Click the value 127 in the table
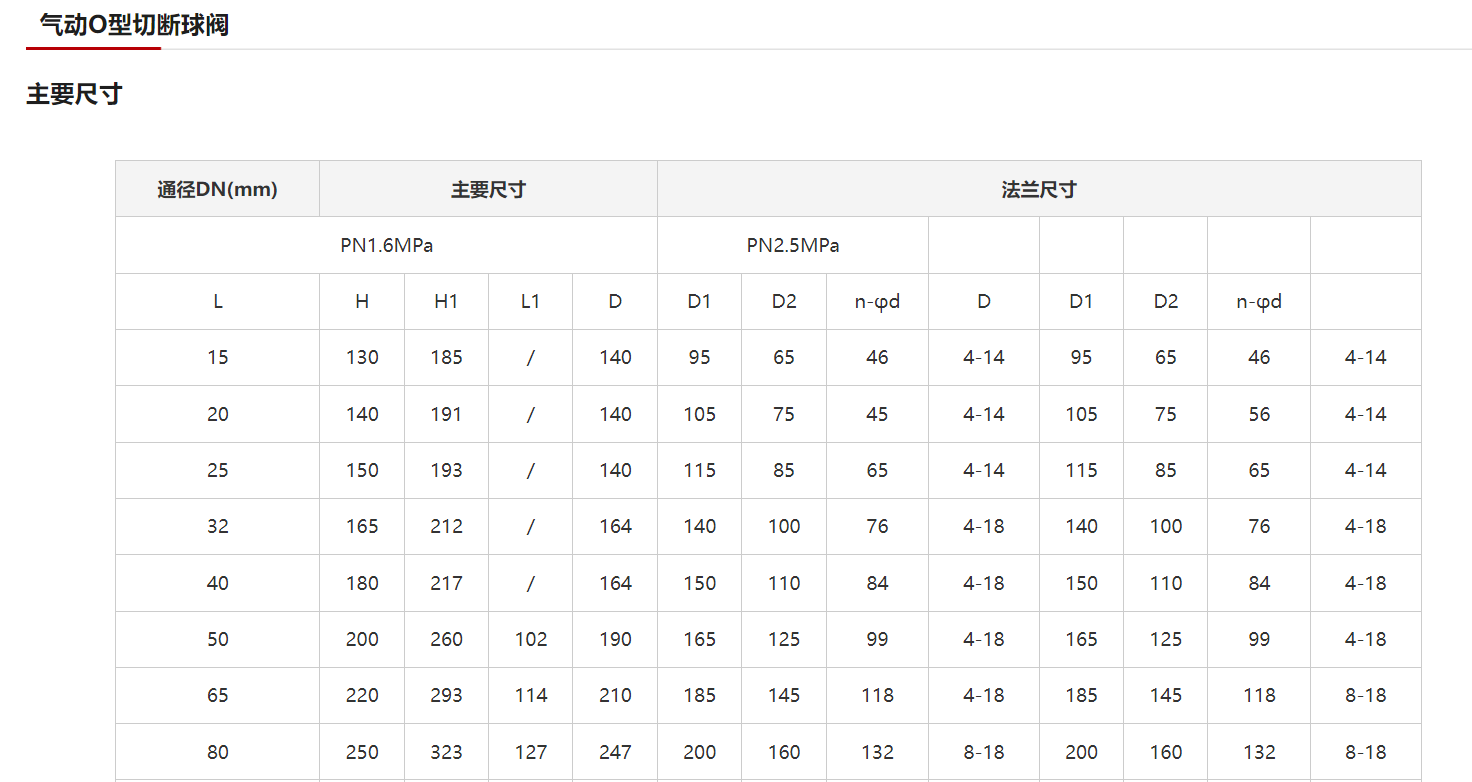The image size is (1472, 782). click(530, 752)
